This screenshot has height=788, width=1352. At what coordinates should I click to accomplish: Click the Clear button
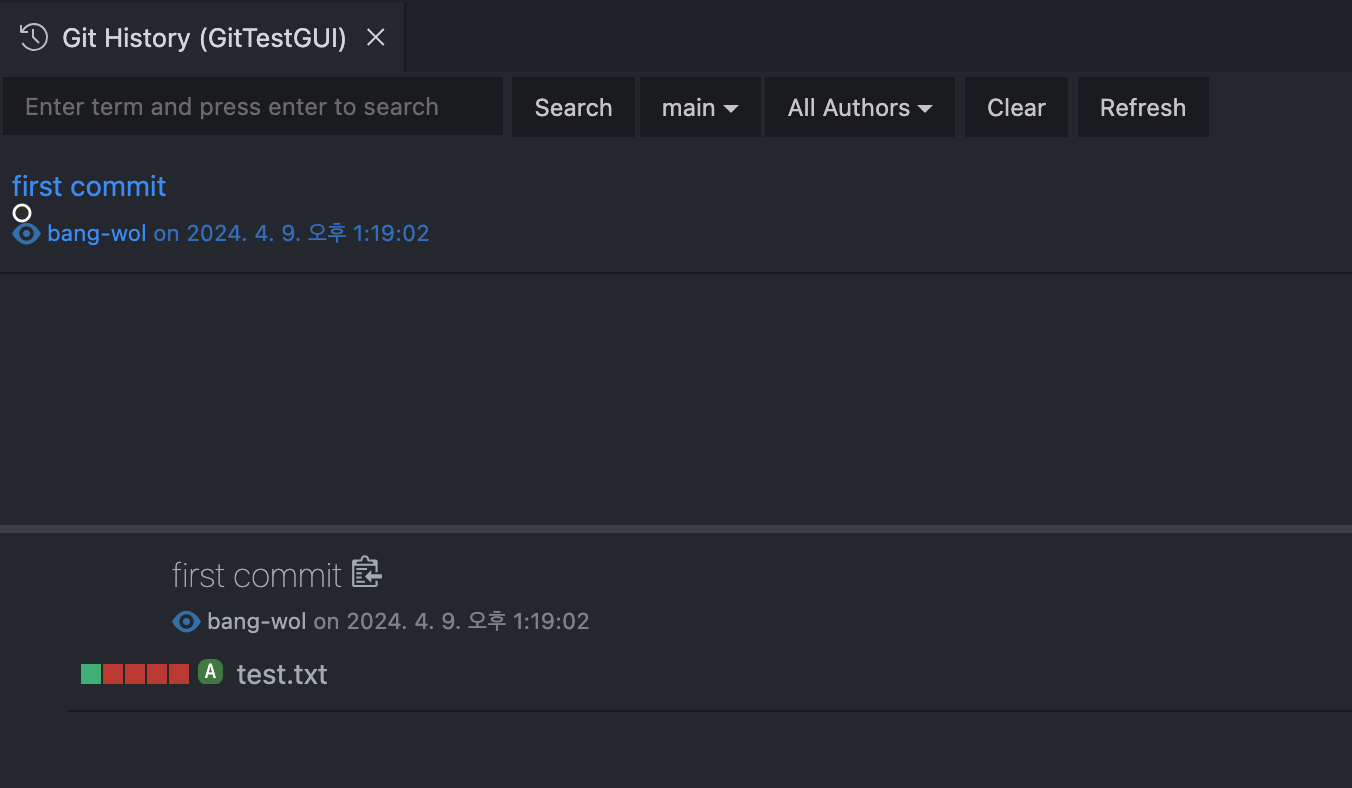(1016, 107)
